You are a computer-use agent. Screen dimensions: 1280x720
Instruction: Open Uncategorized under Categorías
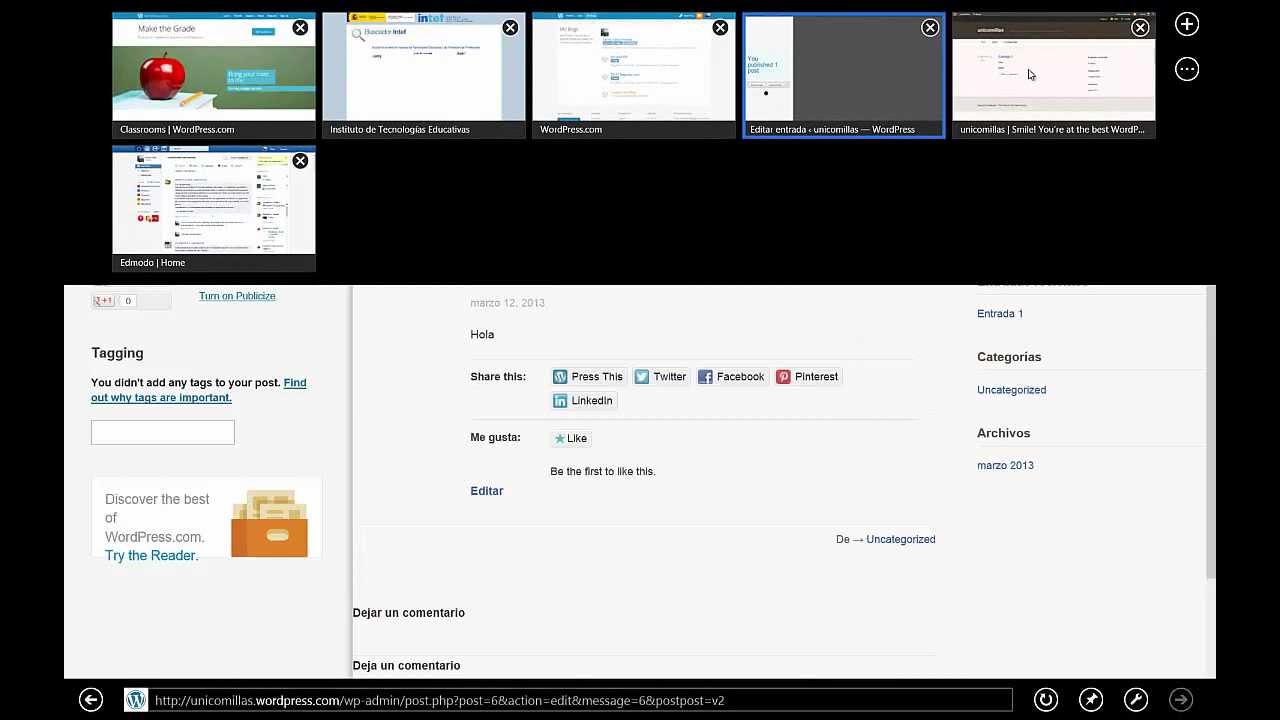point(1012,390)
